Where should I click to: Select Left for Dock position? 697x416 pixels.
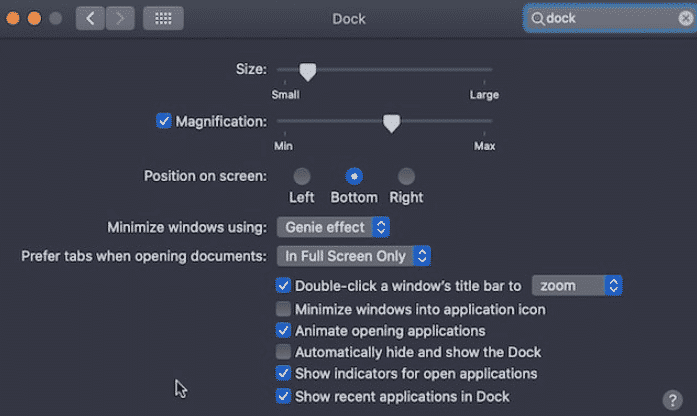pyautogui.click(x=302, y=176)
